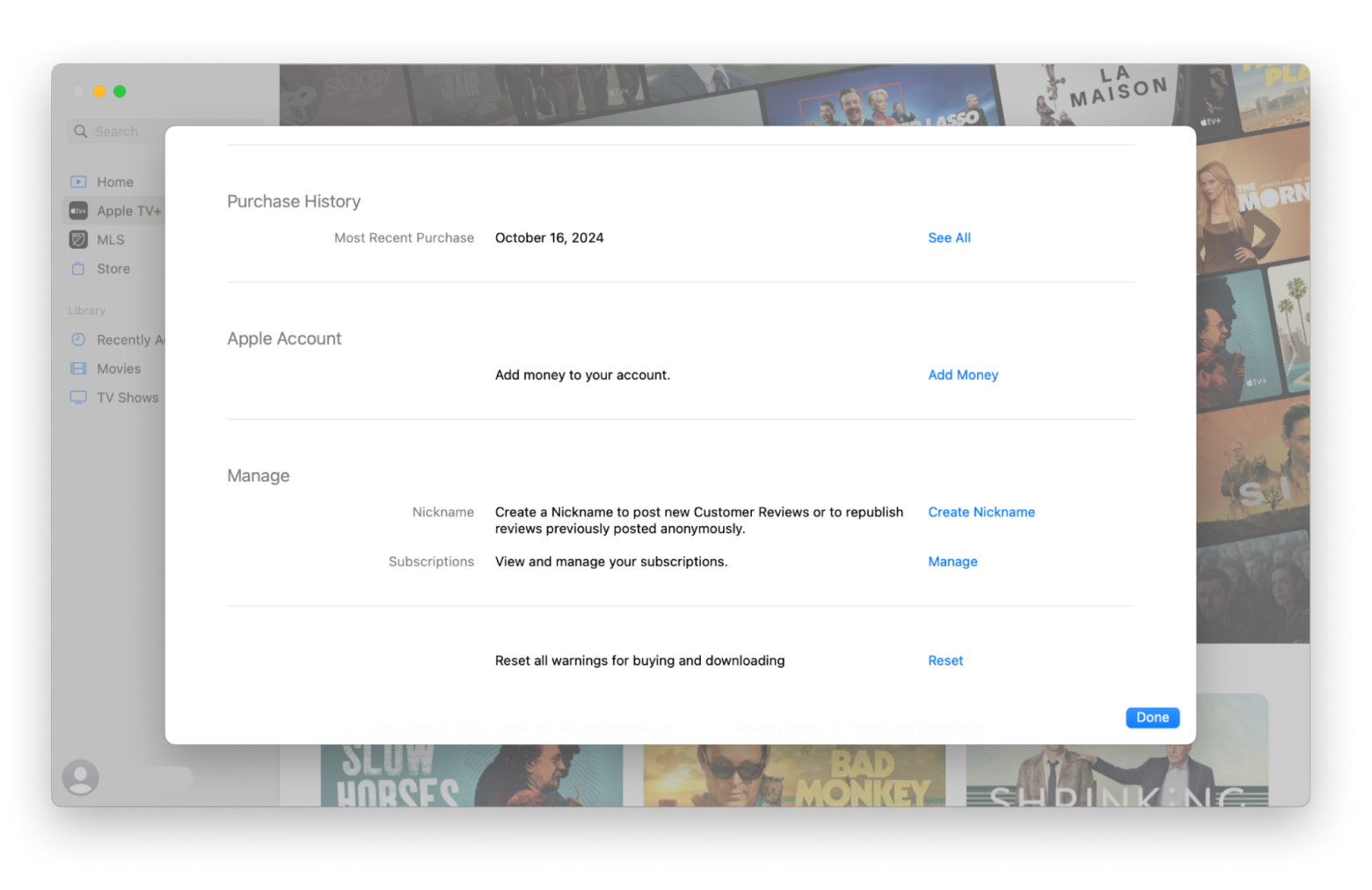Click the yellow minimize window button
This screenshot has height=890, width=1372.
[x=99, y=91]
